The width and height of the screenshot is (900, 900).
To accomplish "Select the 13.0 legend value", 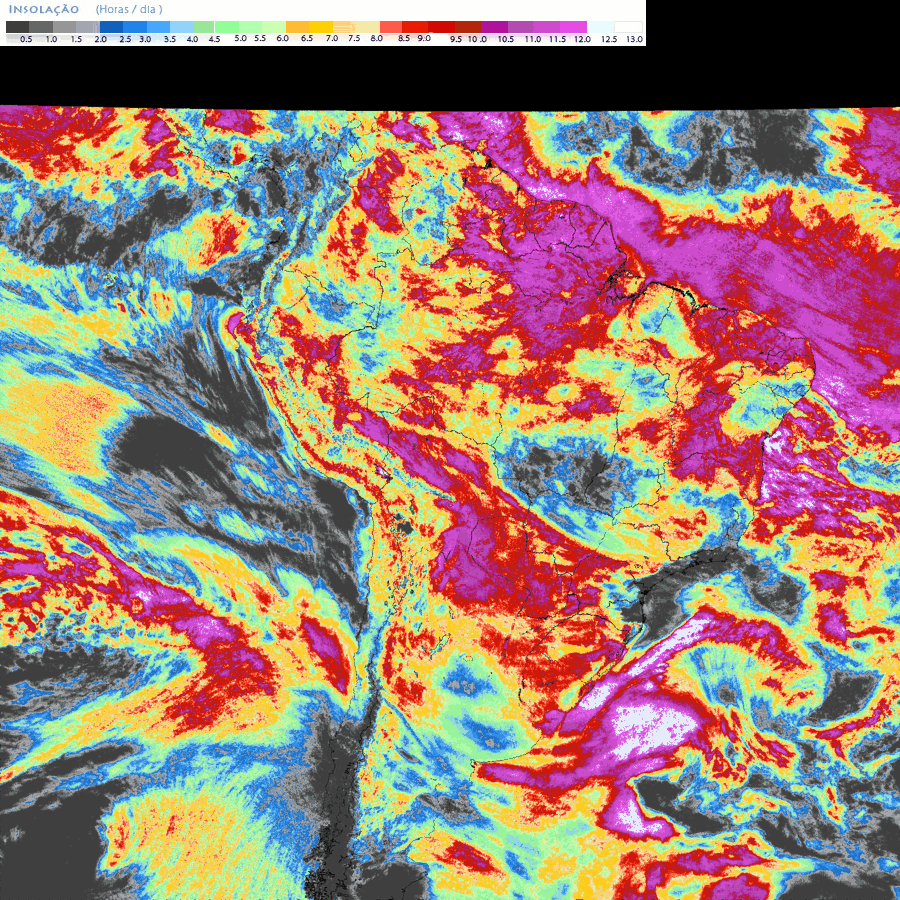I will 634,40.
